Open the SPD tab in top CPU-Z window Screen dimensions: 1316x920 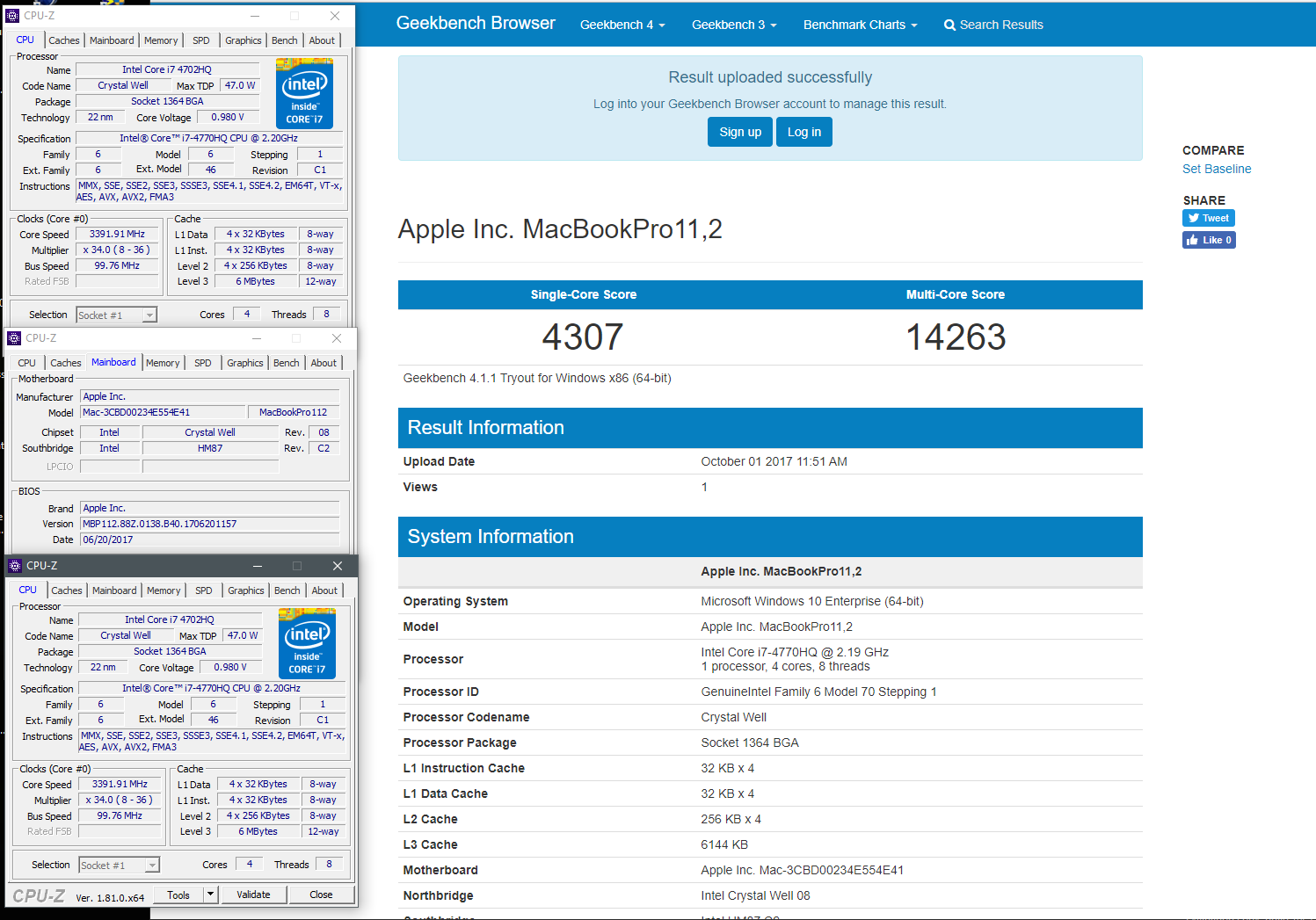(x=201, y=40)
